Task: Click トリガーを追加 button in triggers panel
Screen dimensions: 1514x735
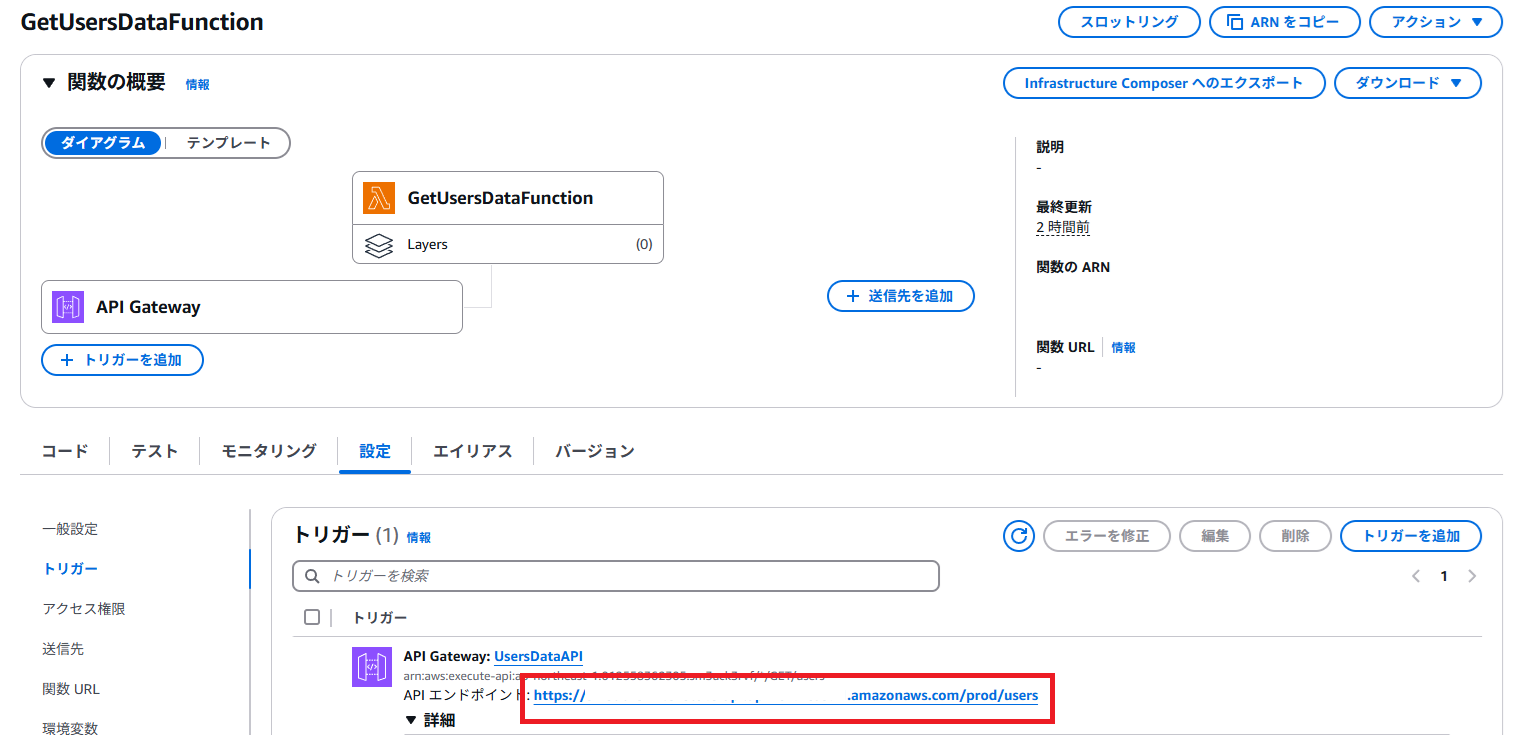Action: 1411,536
